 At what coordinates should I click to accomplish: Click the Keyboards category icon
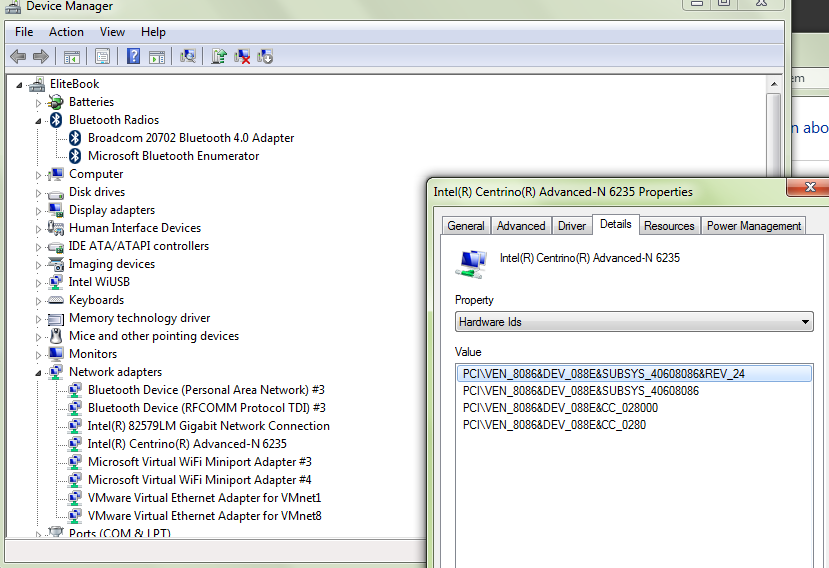pos(56,300)
